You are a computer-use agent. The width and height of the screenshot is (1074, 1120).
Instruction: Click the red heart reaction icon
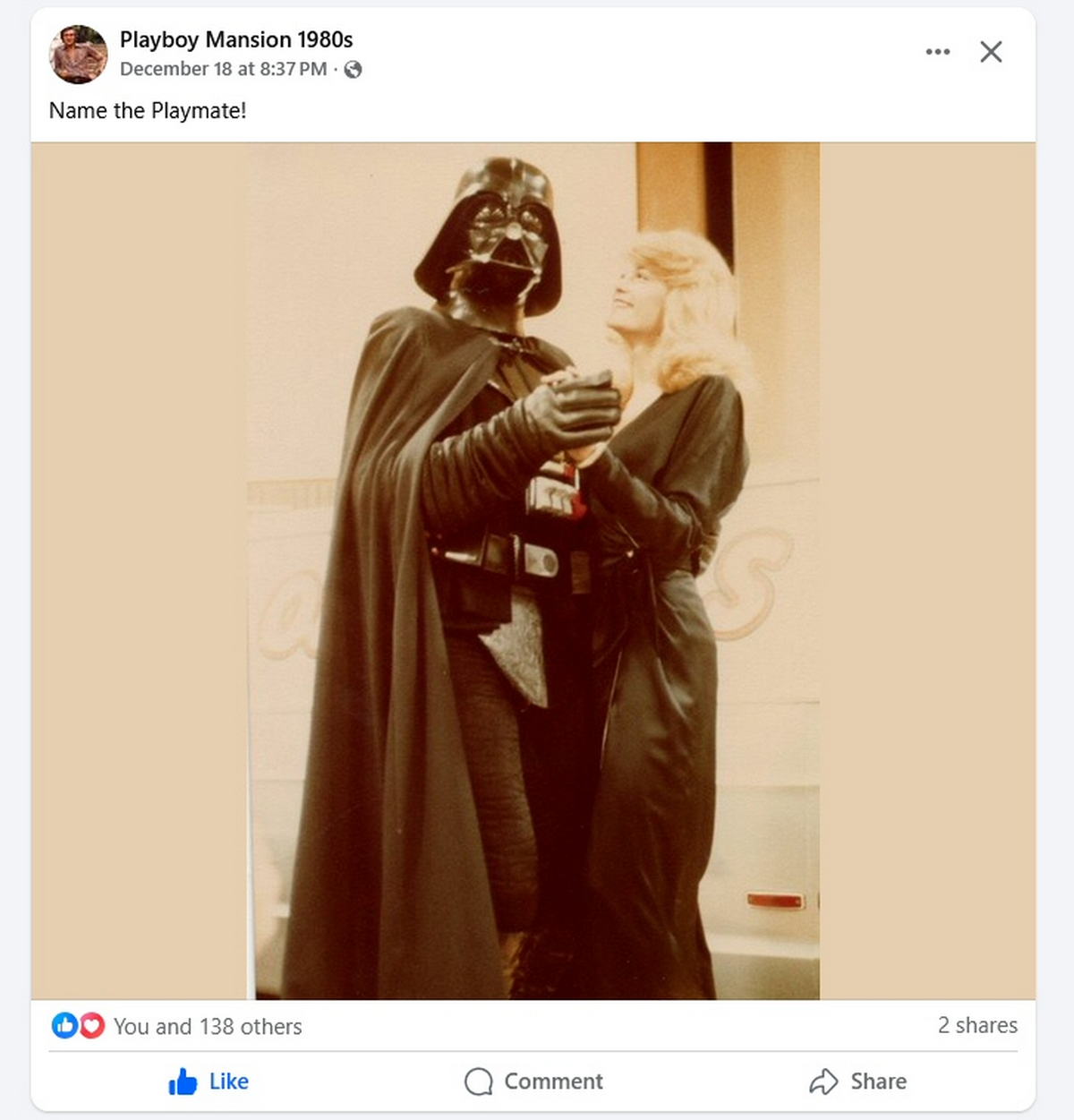[x=91, y=1025]
